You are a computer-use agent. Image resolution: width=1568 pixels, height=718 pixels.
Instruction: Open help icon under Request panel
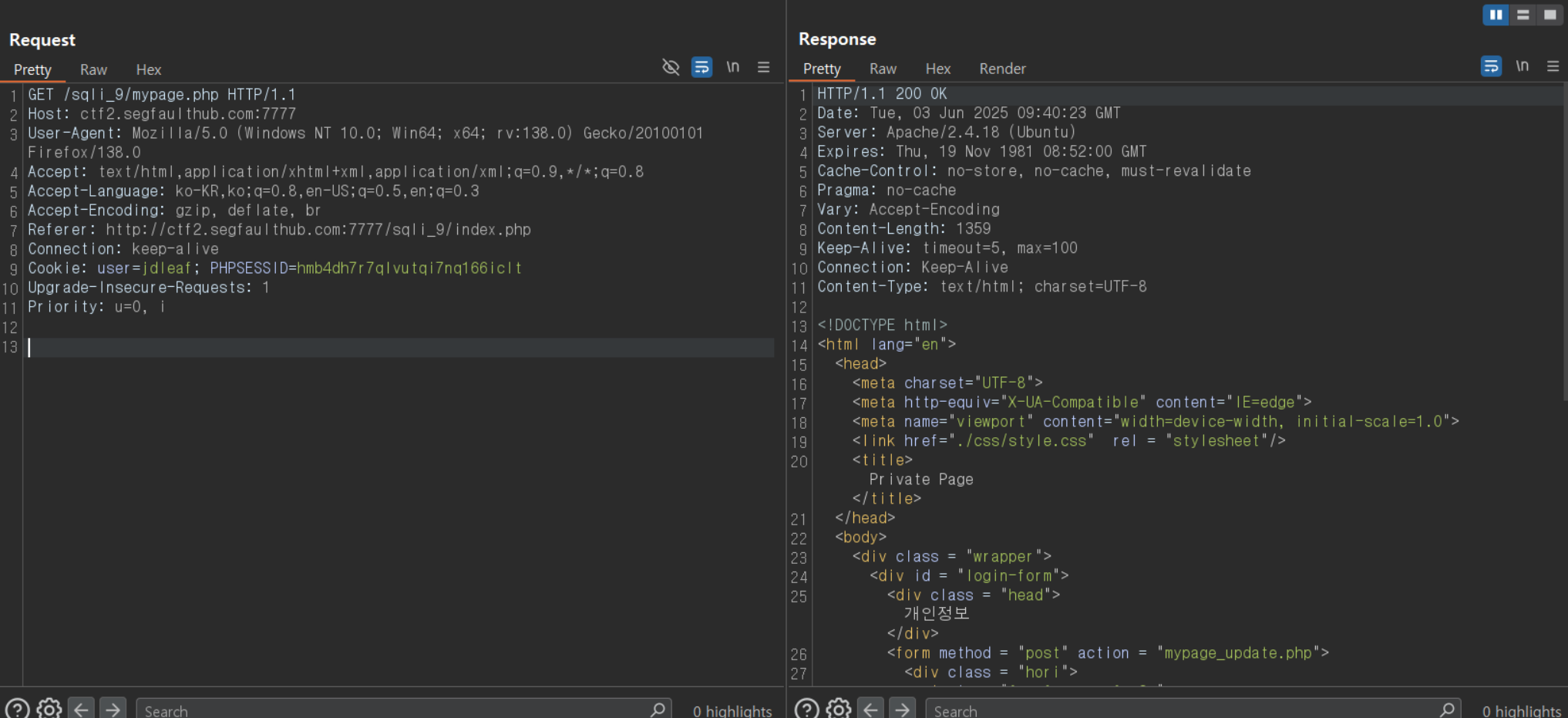click(17, 709)
